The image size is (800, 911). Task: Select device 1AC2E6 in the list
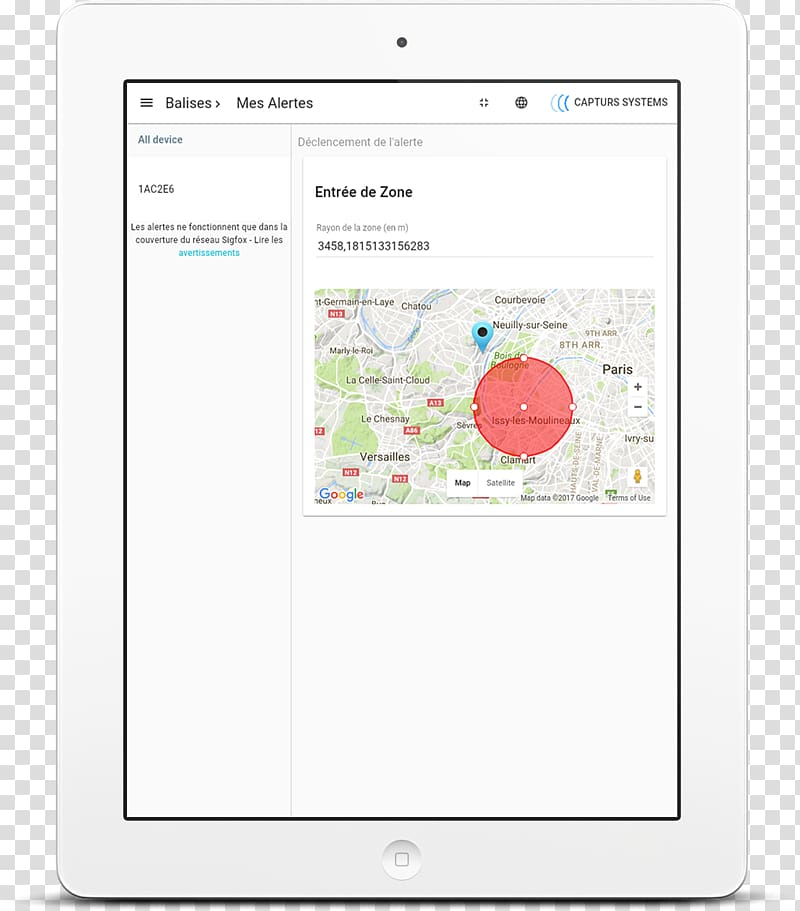coord(156,189)
